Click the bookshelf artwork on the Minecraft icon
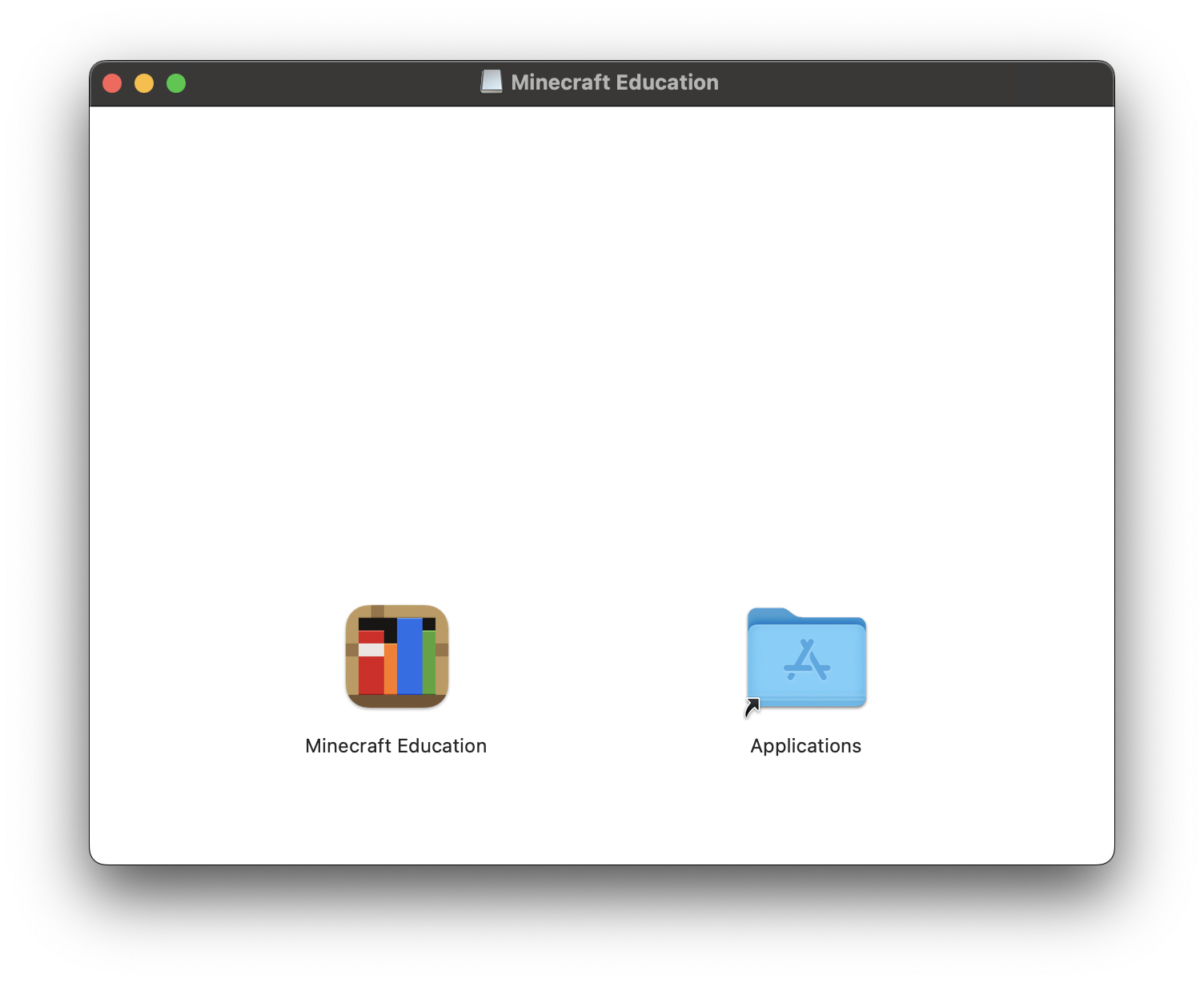Viewport: 1204px width, 983px height. tap(395, 656)
